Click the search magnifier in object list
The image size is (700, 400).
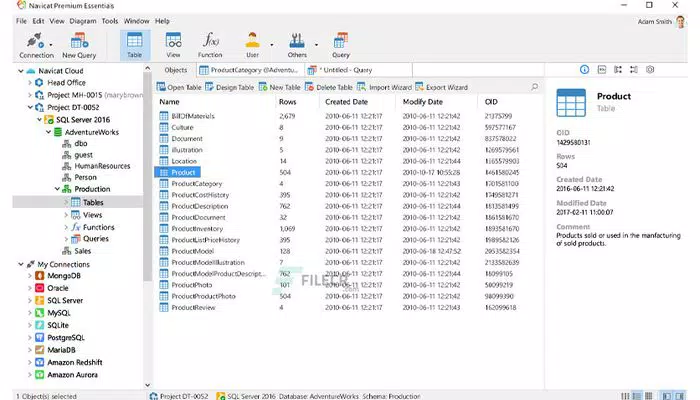pos(534,87)
